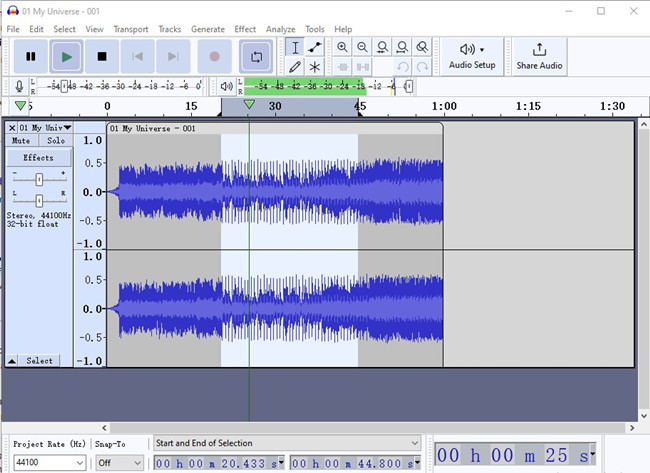Open the File menu
The image size is (650, 473).
point(13,29)
